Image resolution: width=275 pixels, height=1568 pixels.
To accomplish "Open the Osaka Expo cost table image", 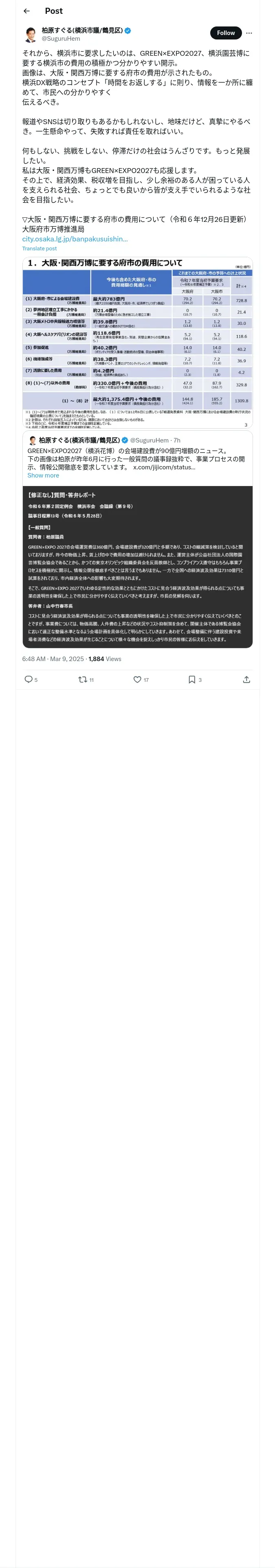I will click(137, 342).
